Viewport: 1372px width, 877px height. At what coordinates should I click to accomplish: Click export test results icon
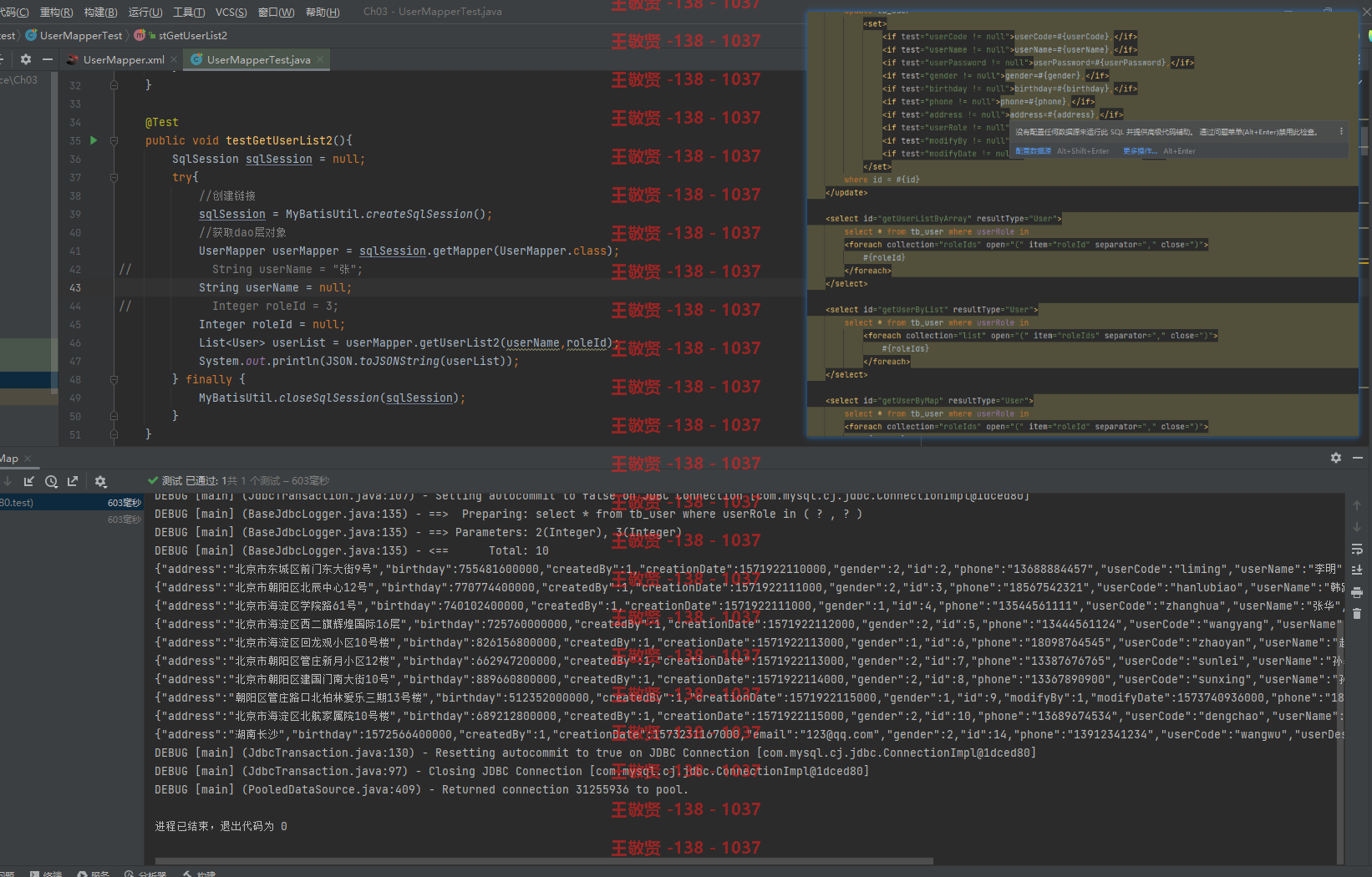click(73, 481)
